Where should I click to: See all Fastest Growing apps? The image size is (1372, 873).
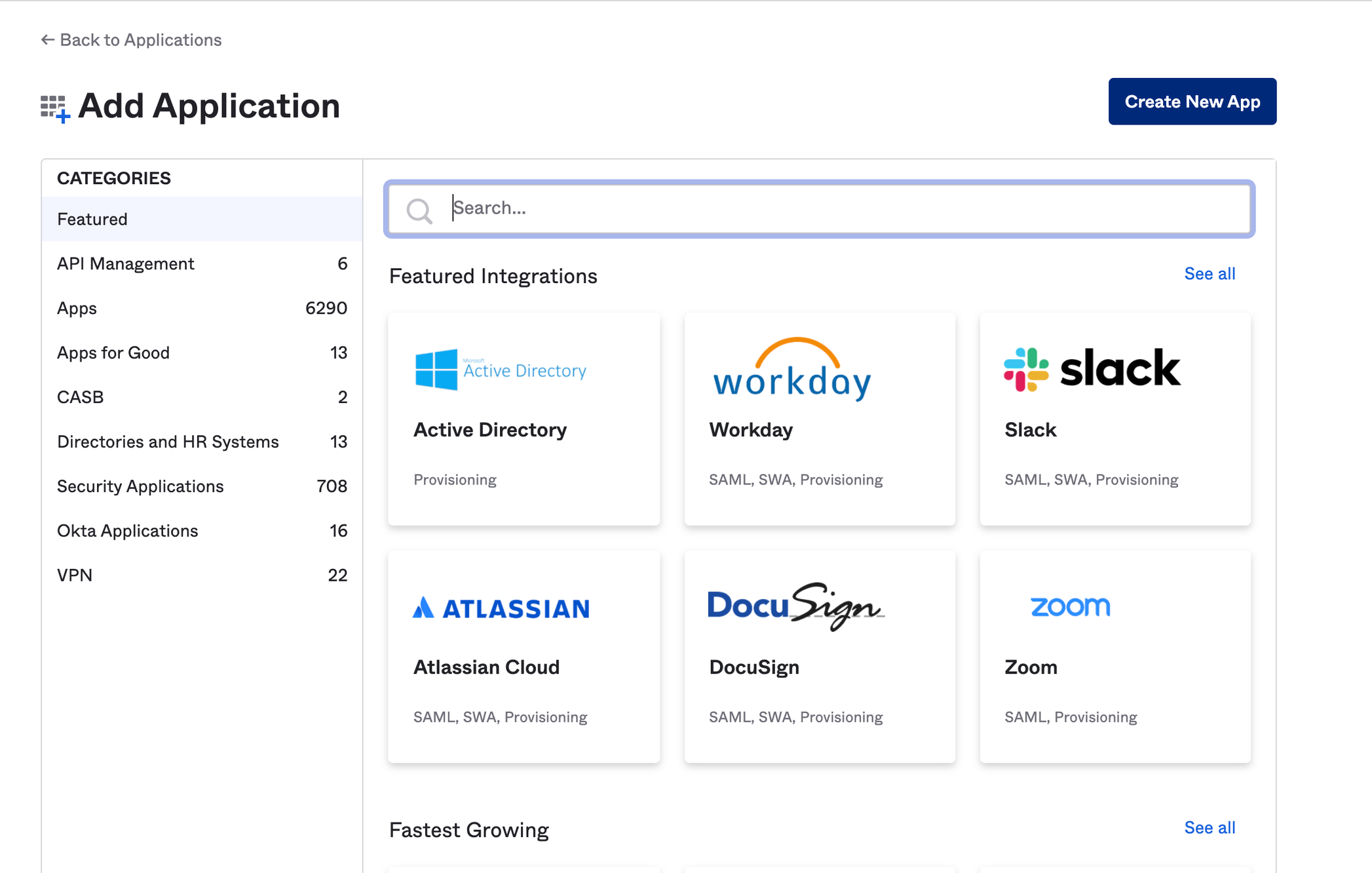[x=1209, y=828]
